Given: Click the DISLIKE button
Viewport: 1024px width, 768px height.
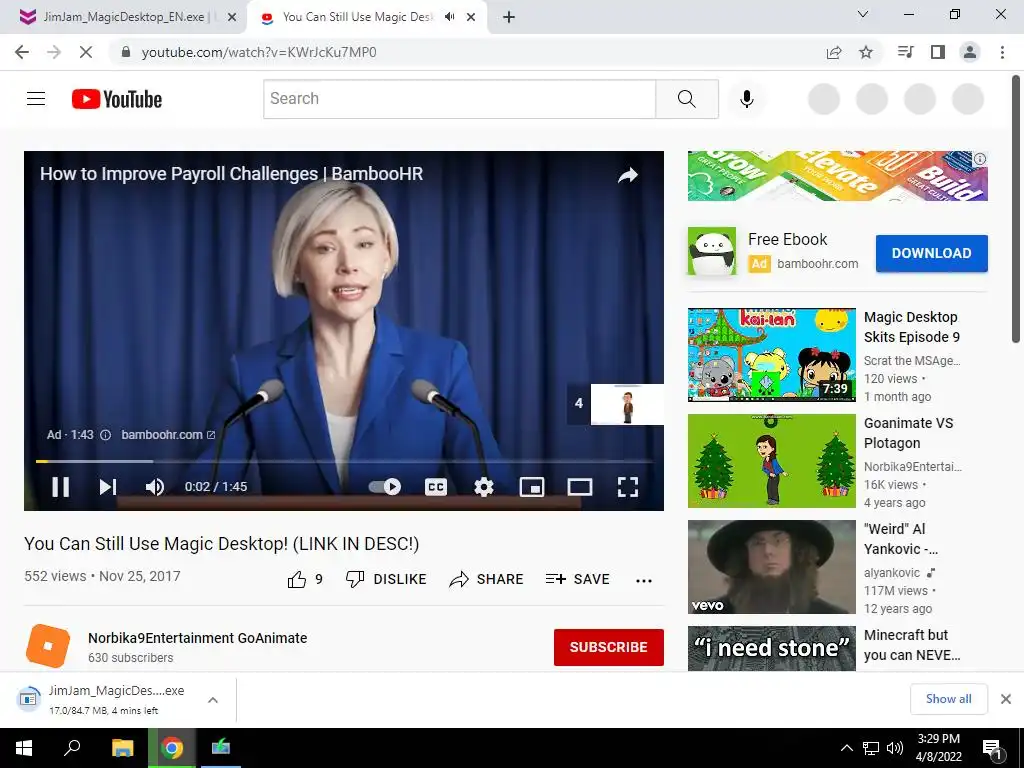Looking at the screenshot, I should pyautogui.click(x=386, y=579).
